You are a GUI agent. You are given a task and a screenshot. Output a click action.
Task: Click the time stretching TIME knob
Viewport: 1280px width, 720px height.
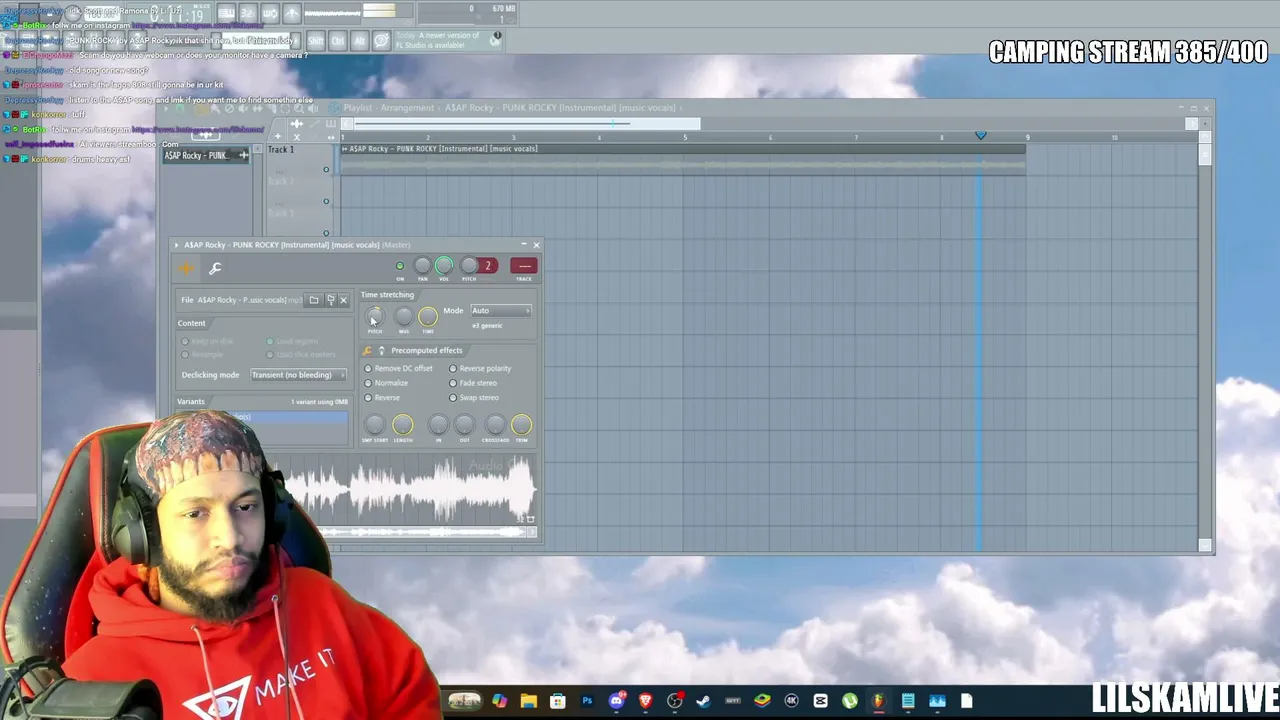[428, 317]
